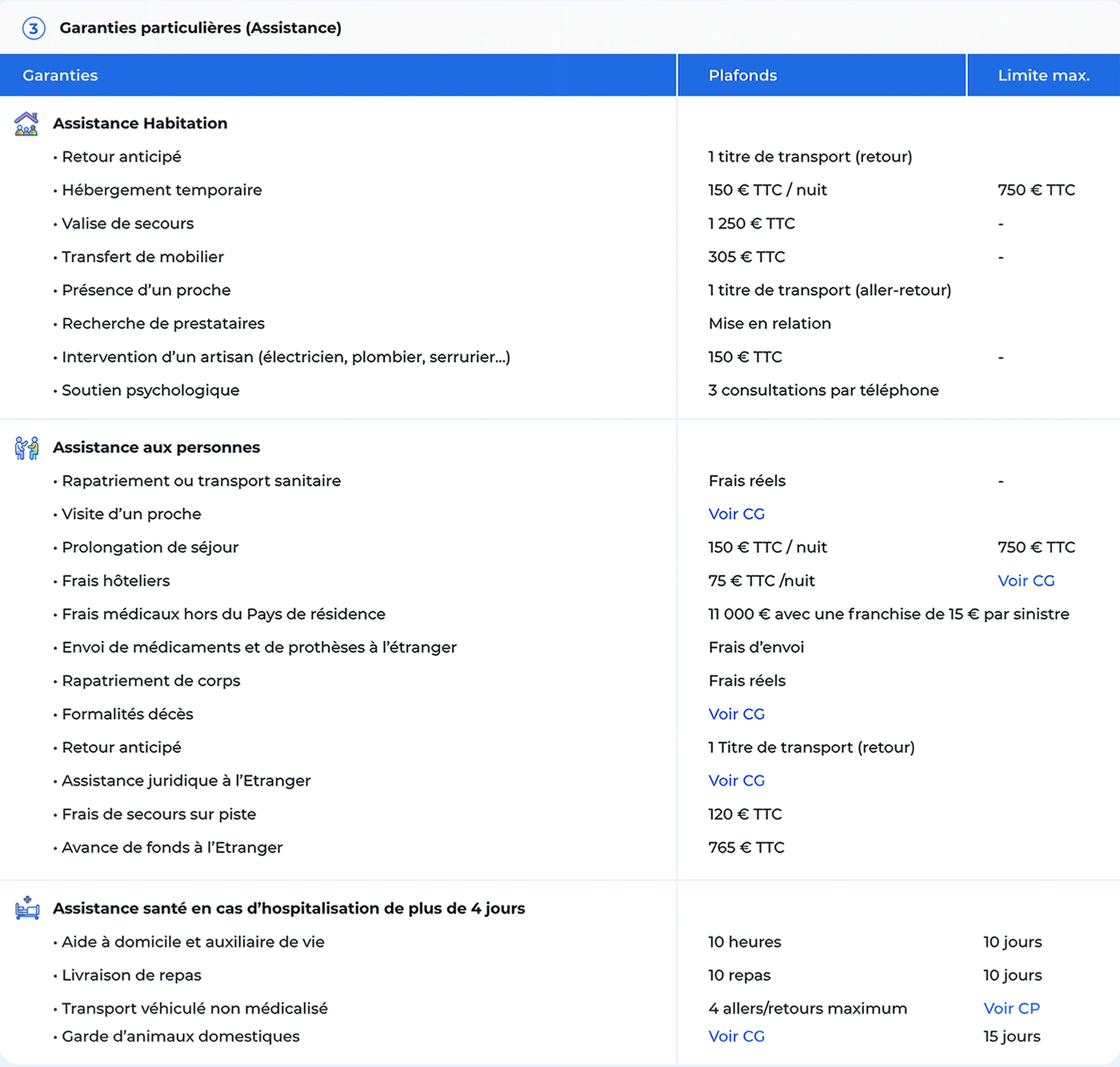Click the Soutien psychologique row label
Viewport: 1120px width, 1067px height.
tap(151, 390)
